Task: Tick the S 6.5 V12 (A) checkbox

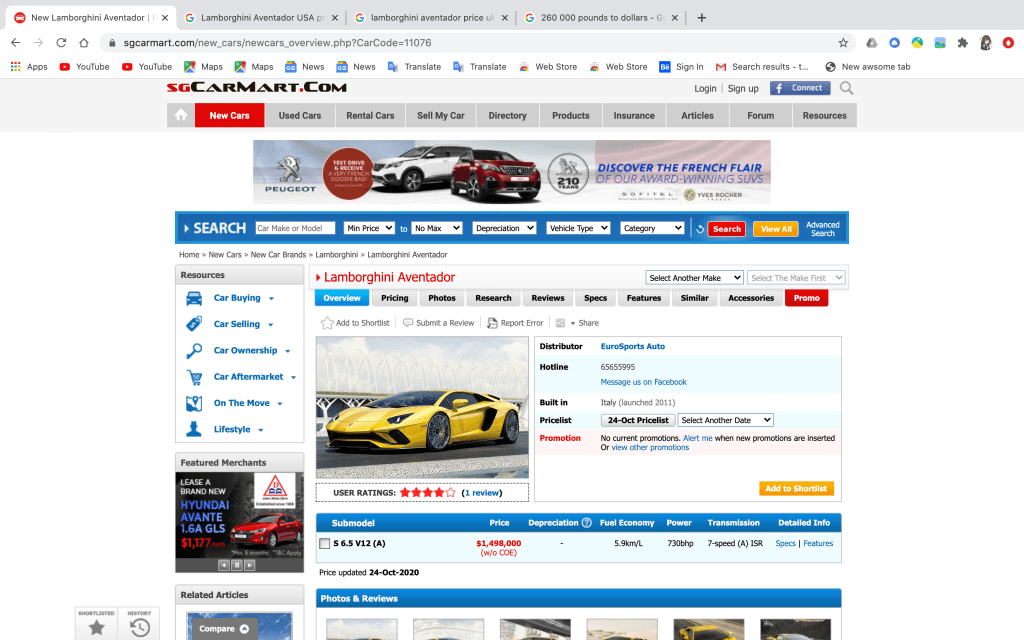Action: (324, 544)
